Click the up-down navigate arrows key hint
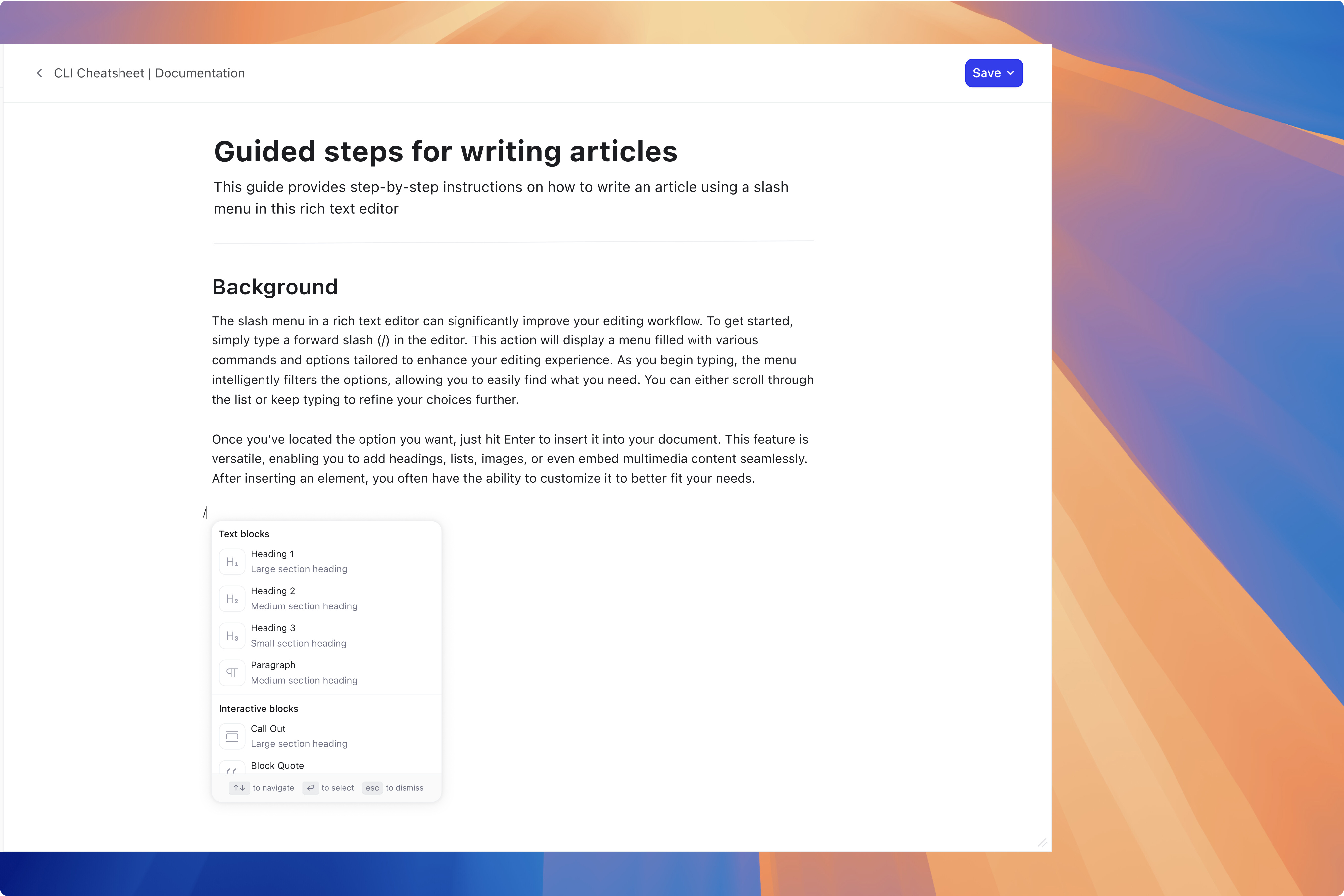This screenshot has width=1344, height=896. point(239,788)
